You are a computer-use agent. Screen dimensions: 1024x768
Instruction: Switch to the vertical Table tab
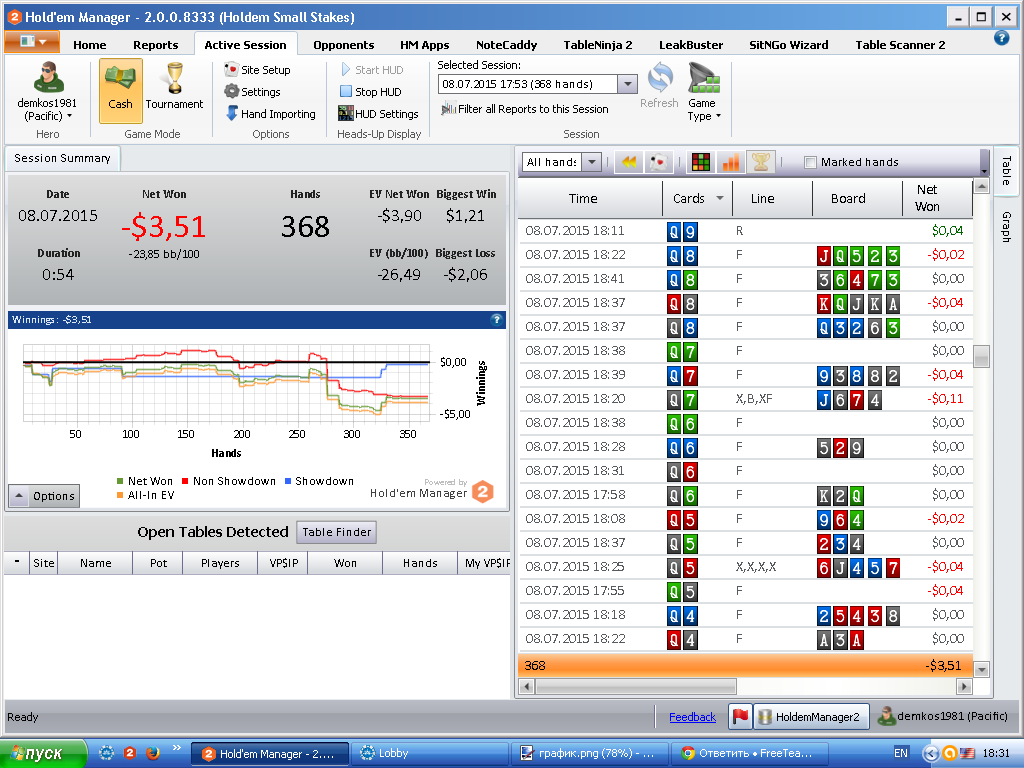(1006, 170)
